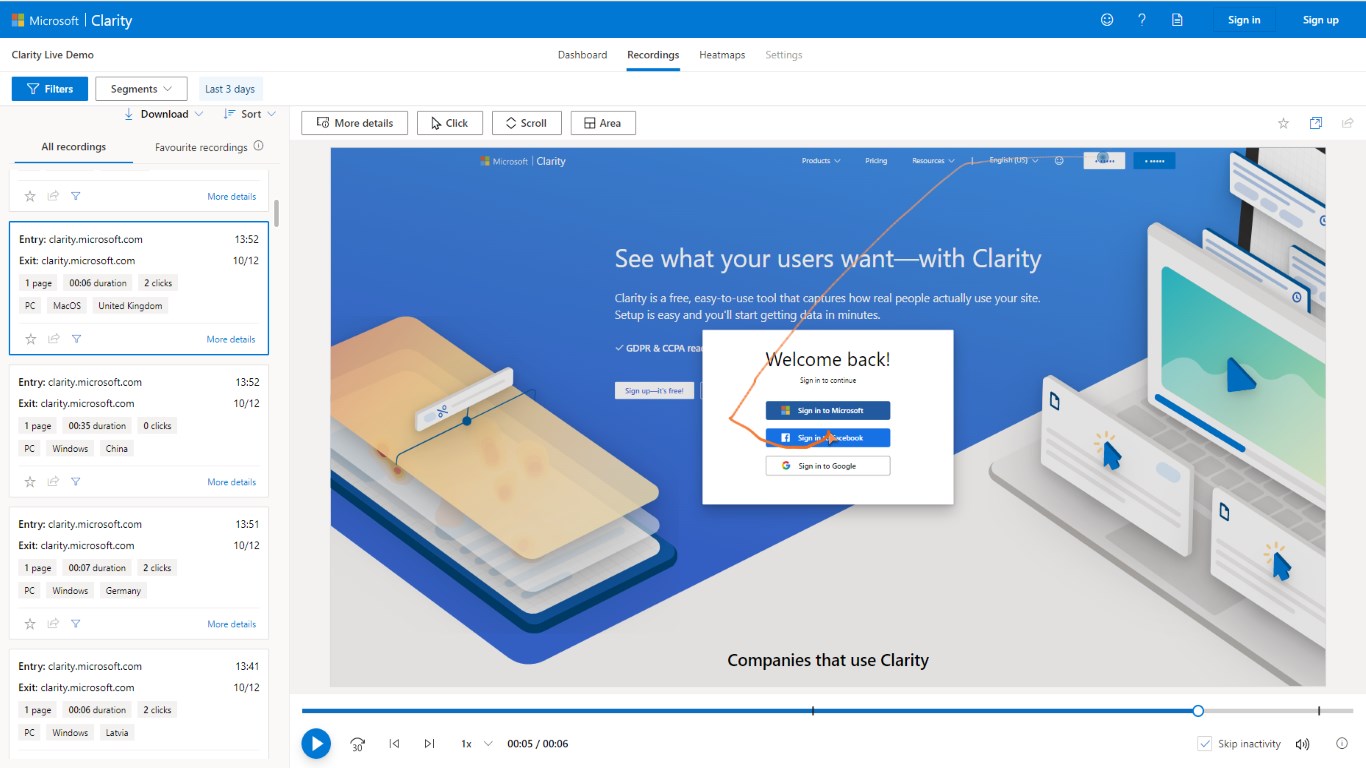Select the All recordings tab
This screenshot has width=1366, height=768.
point(73,147)
